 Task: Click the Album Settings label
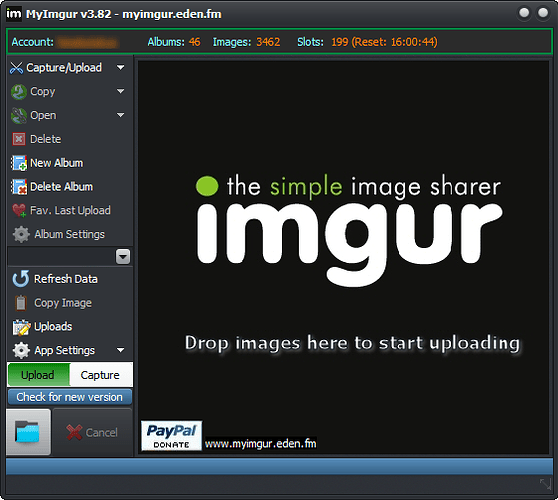[70, 234]
